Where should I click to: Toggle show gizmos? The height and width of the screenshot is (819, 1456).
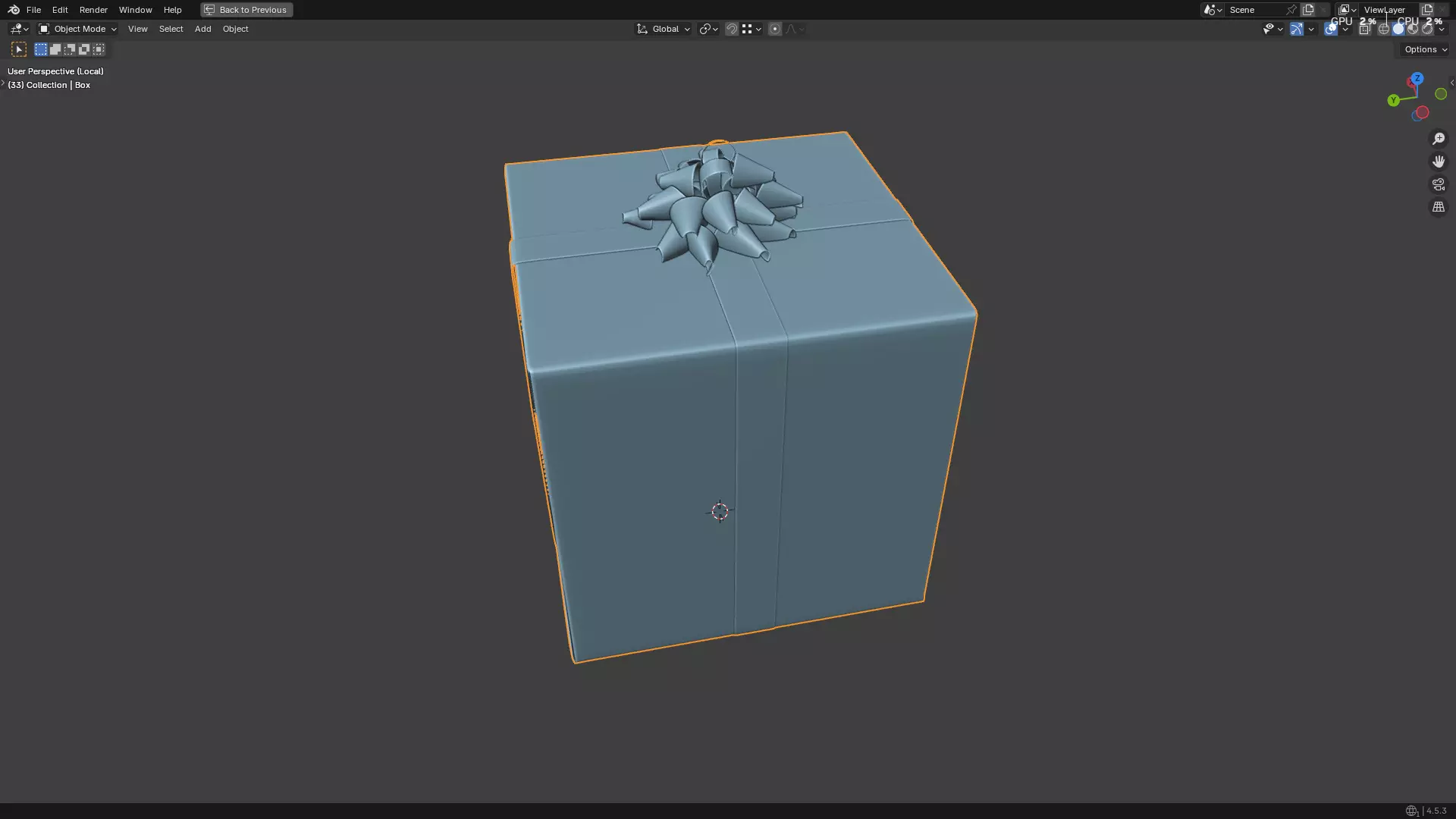1297,29
